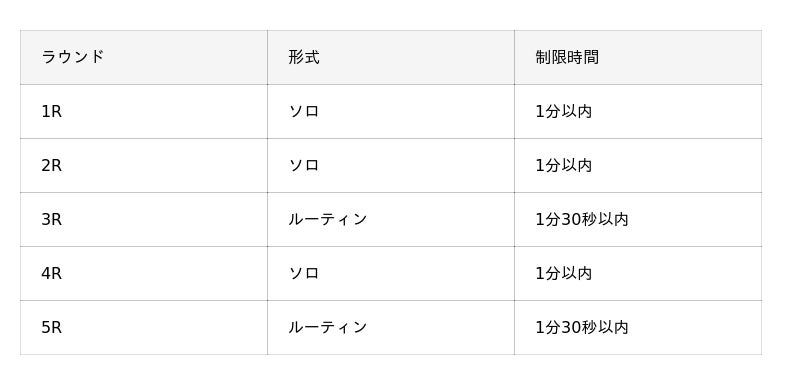The height and width of the screenshot is (385, 800).
Task: Click ソロ in the 1R row
Action: coord(304,112)
